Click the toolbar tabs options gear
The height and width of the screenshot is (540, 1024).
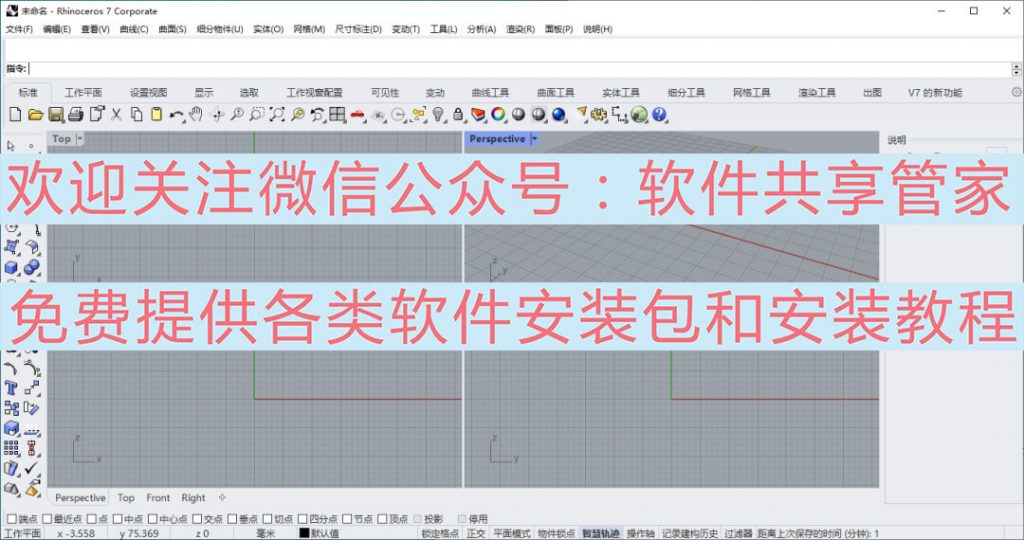tap(1016, 92)
